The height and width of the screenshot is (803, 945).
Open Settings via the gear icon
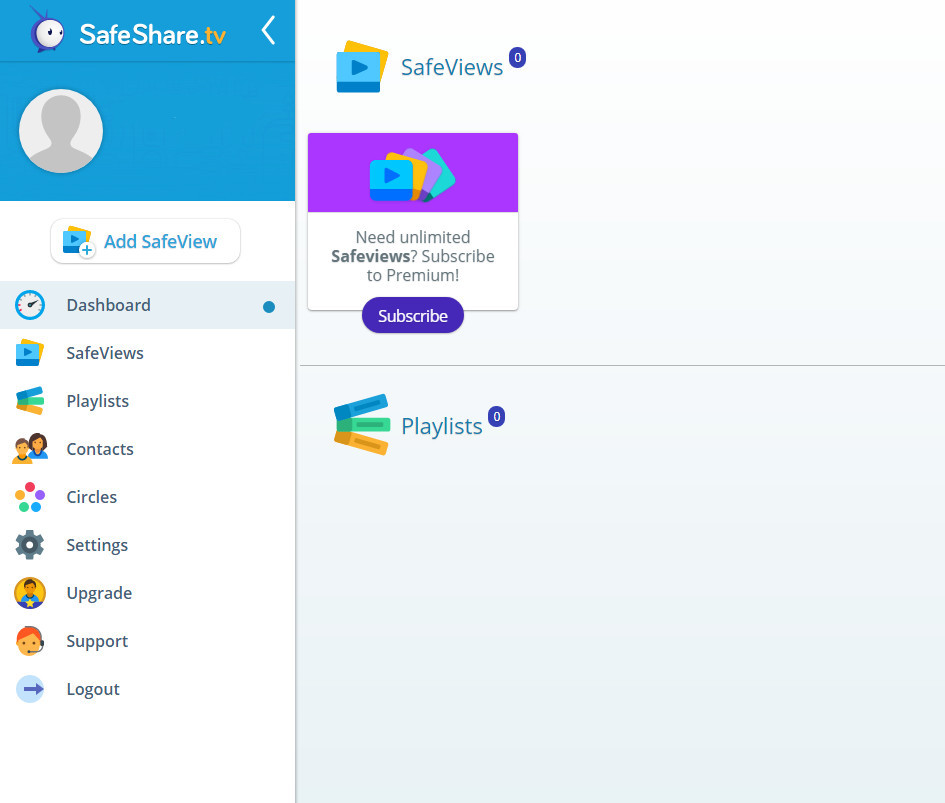click(x=30, y=545)
